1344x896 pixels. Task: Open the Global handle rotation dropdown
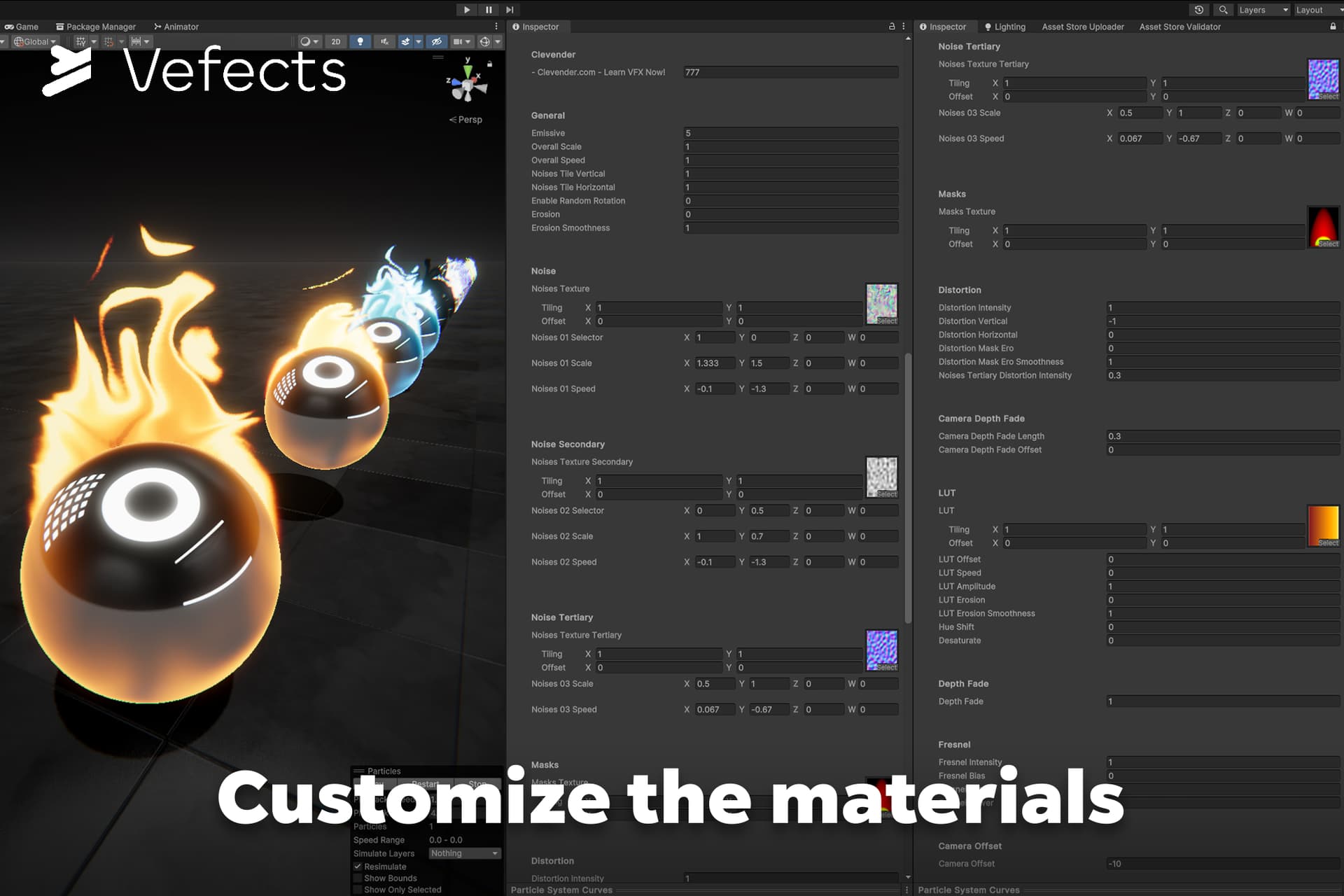(35, 42)
